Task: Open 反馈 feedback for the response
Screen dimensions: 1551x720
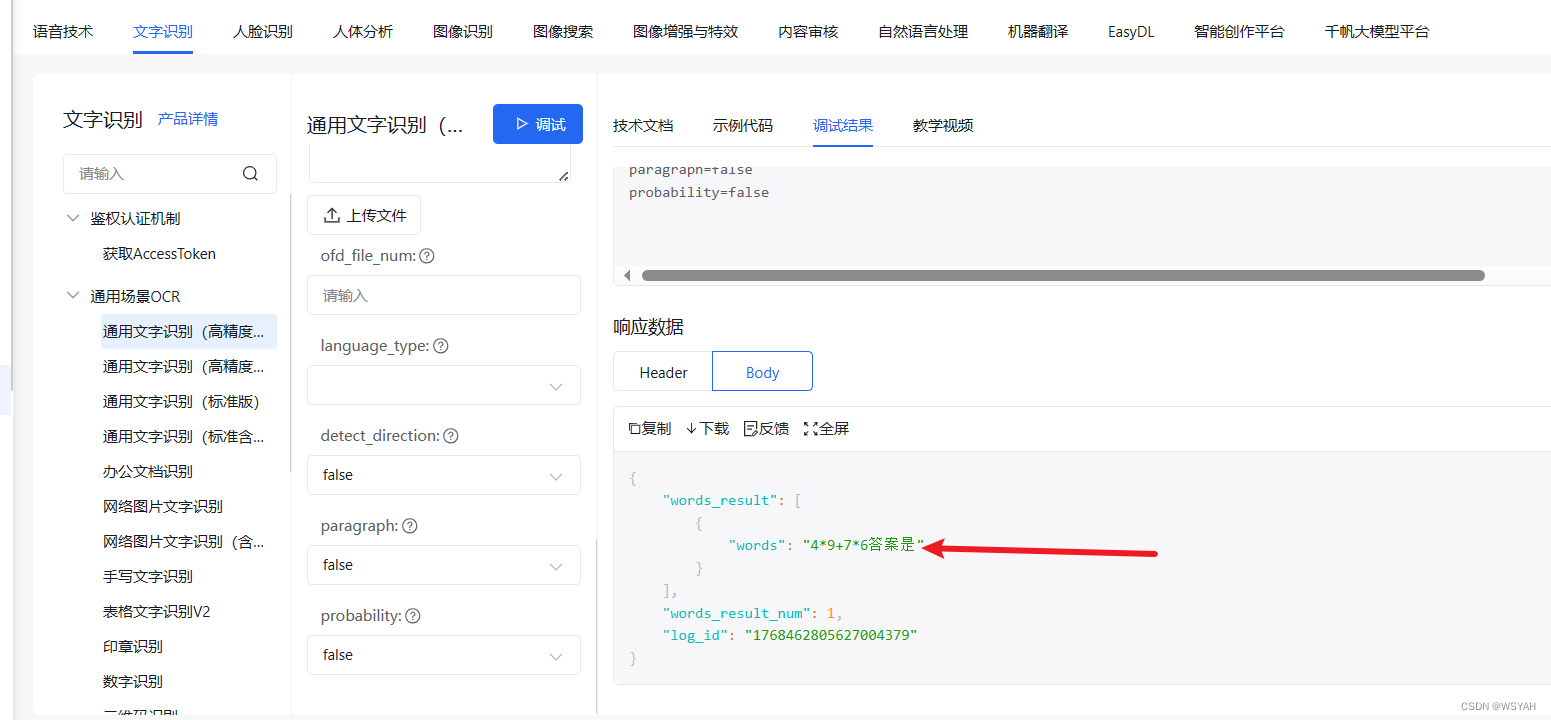Action: [x=766, y=428]
